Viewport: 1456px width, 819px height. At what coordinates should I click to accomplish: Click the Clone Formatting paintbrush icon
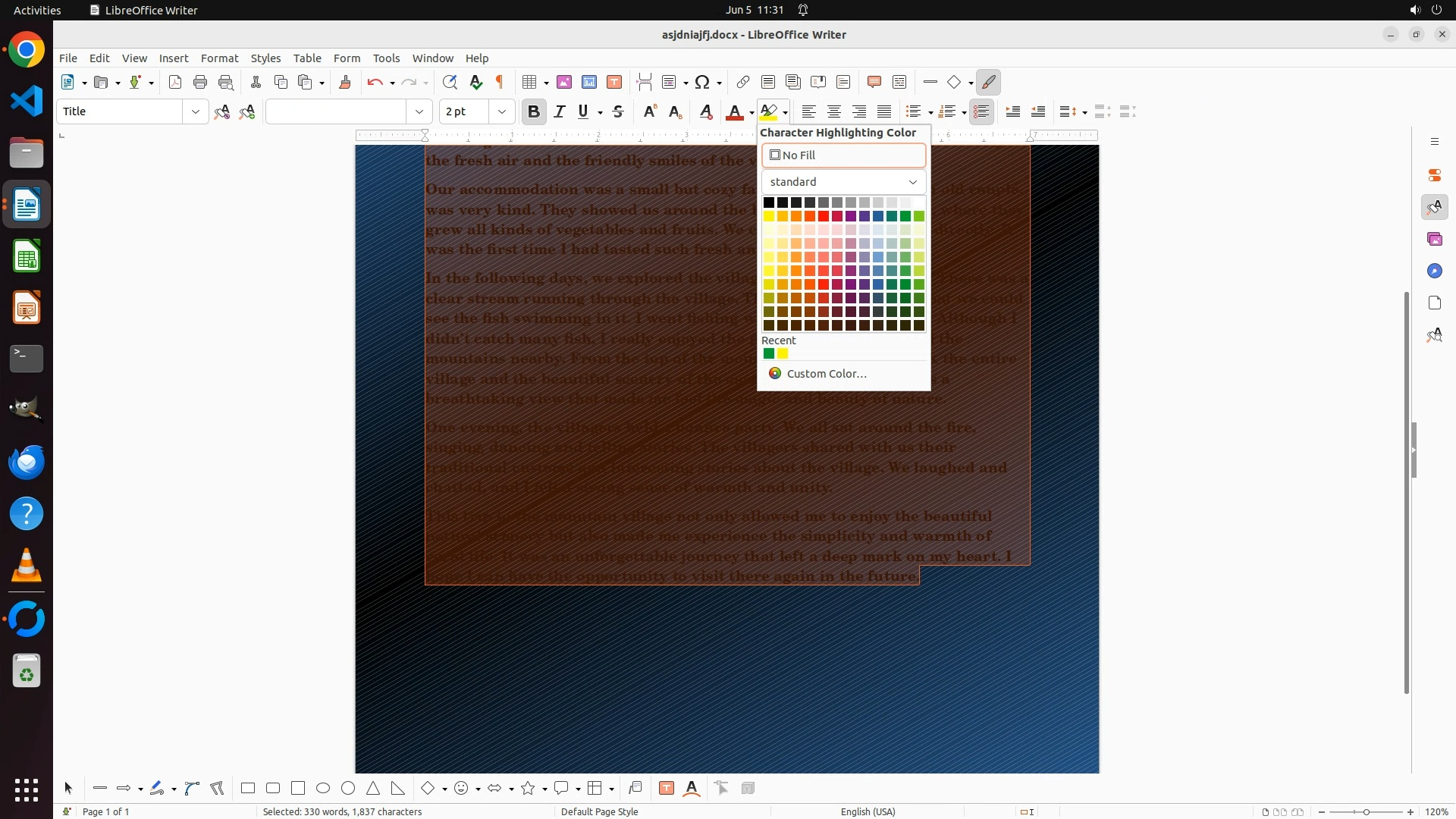[345, 83]
